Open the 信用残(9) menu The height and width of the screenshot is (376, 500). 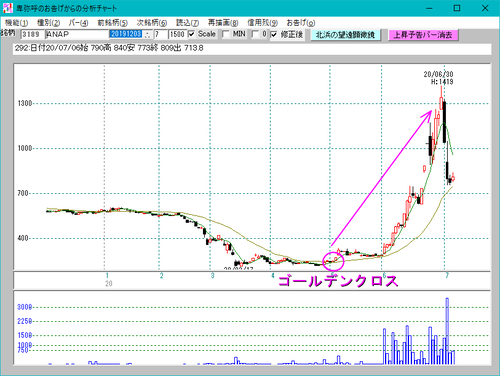click(263, 23)
